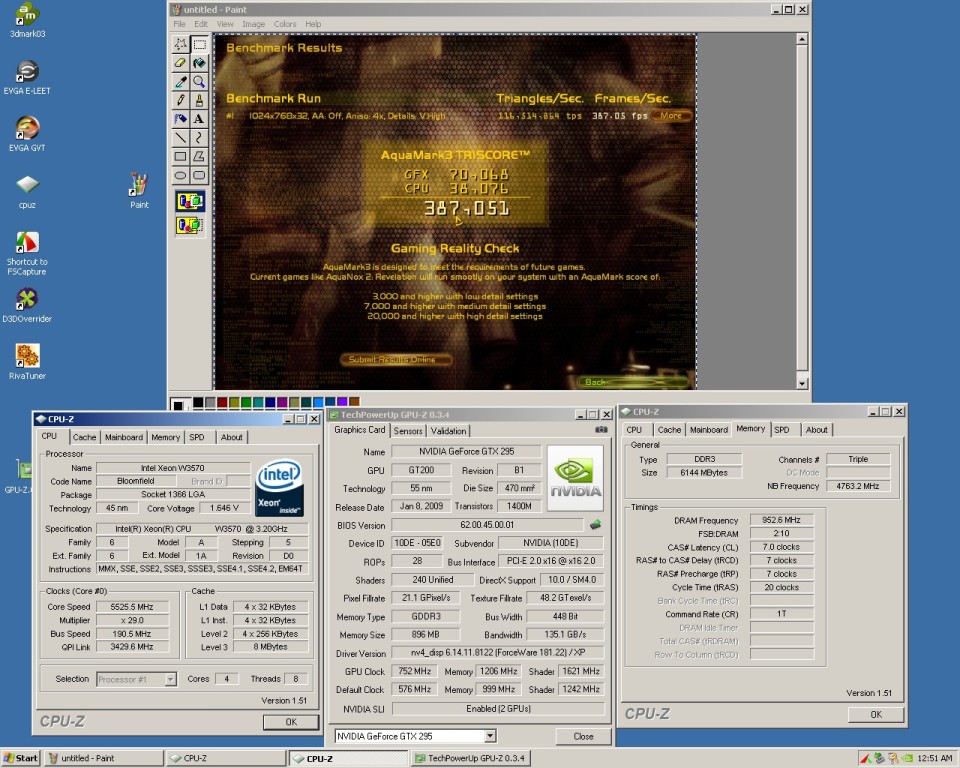
Task: Pick the navy blue color swatch in Paint
Action: (x=270, y=402)
